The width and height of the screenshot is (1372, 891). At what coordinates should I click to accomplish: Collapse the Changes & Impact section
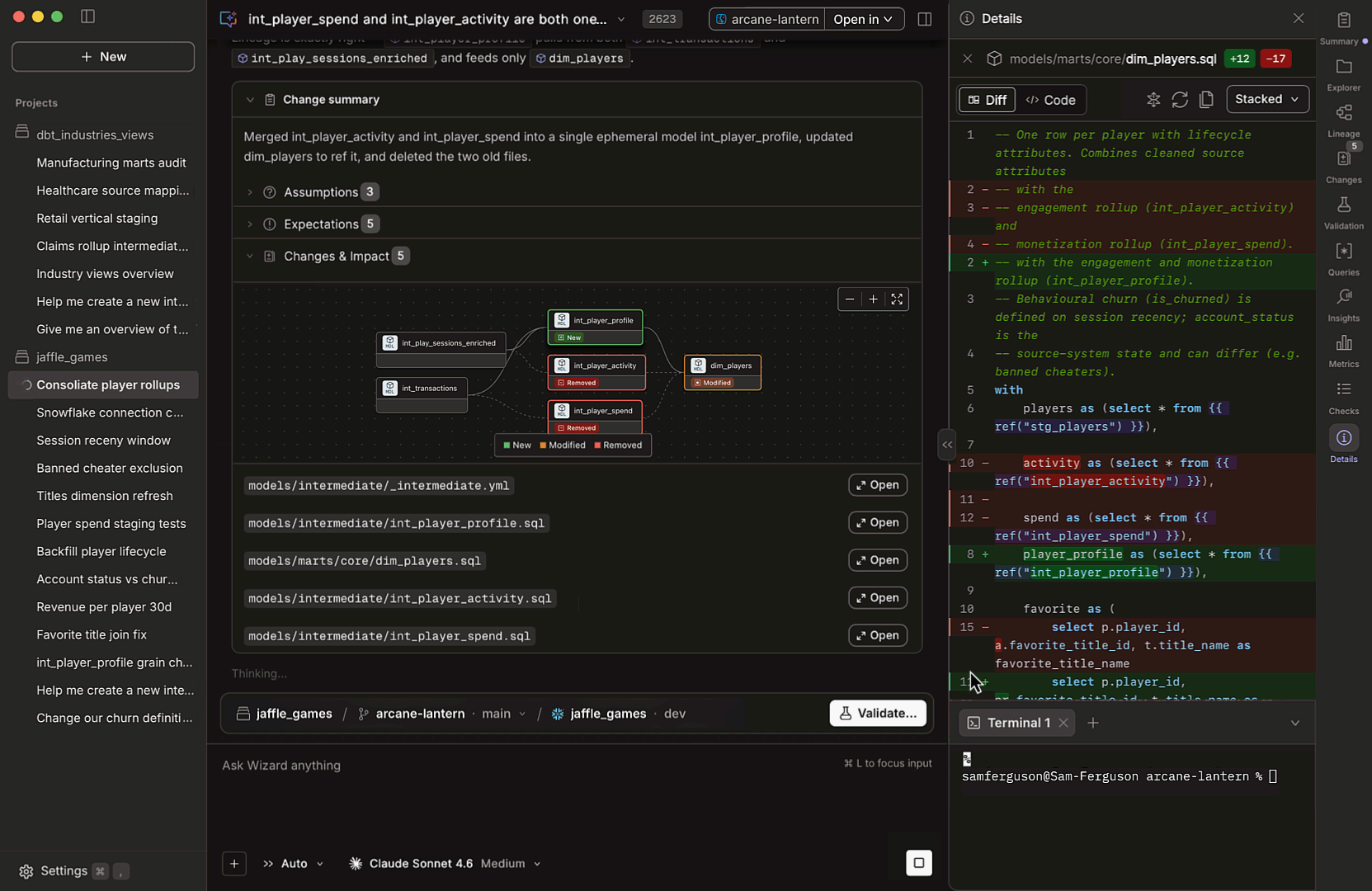tap(250, 257)
